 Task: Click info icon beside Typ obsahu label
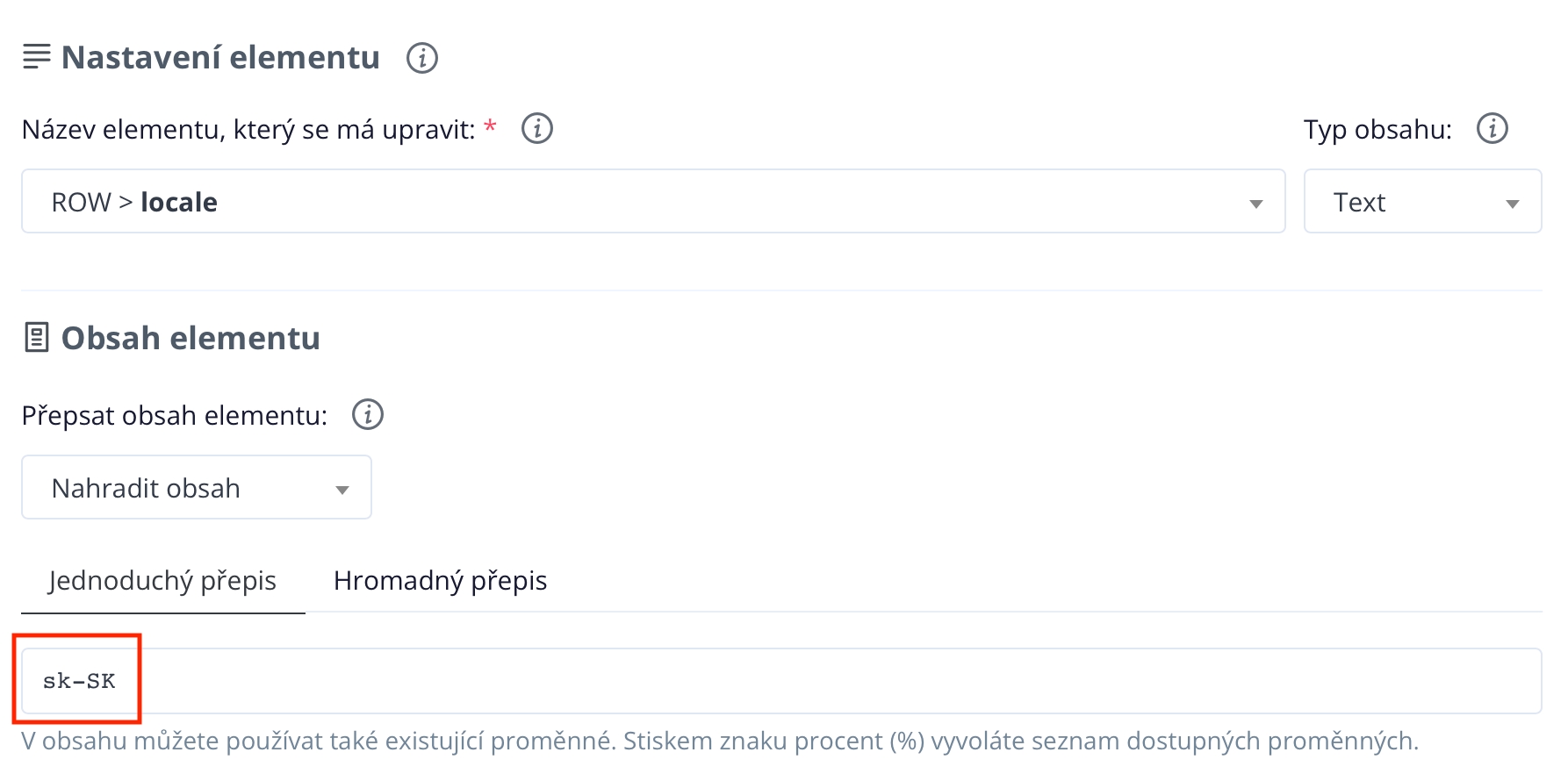pos(1492,129)
